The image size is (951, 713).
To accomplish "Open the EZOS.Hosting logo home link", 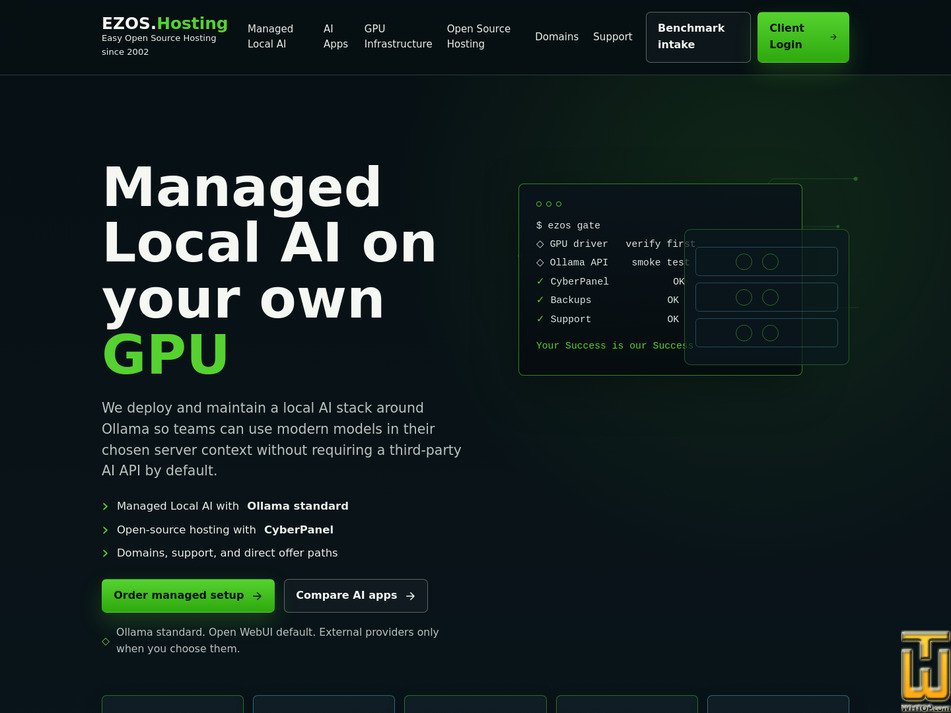I will (x=164, y=36).
